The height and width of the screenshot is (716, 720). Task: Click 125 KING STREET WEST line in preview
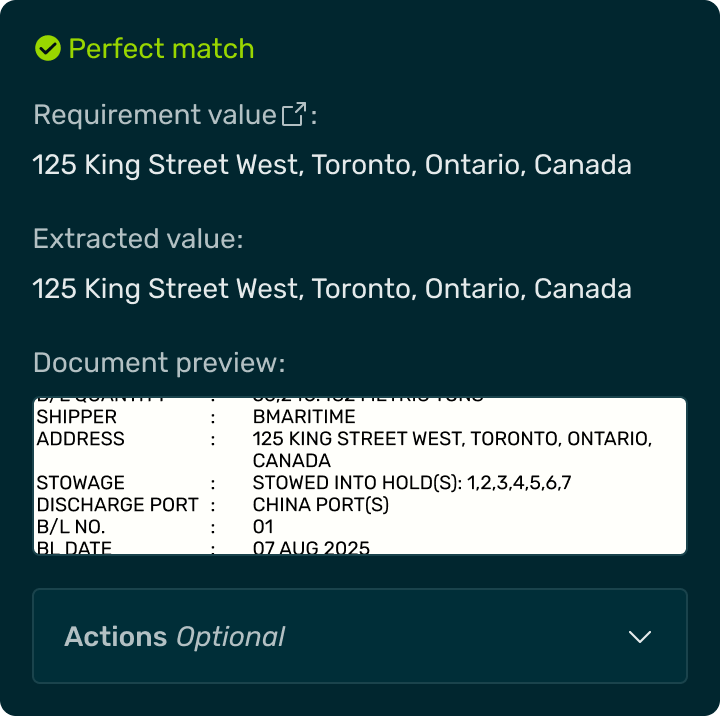[x=452, y=439]
